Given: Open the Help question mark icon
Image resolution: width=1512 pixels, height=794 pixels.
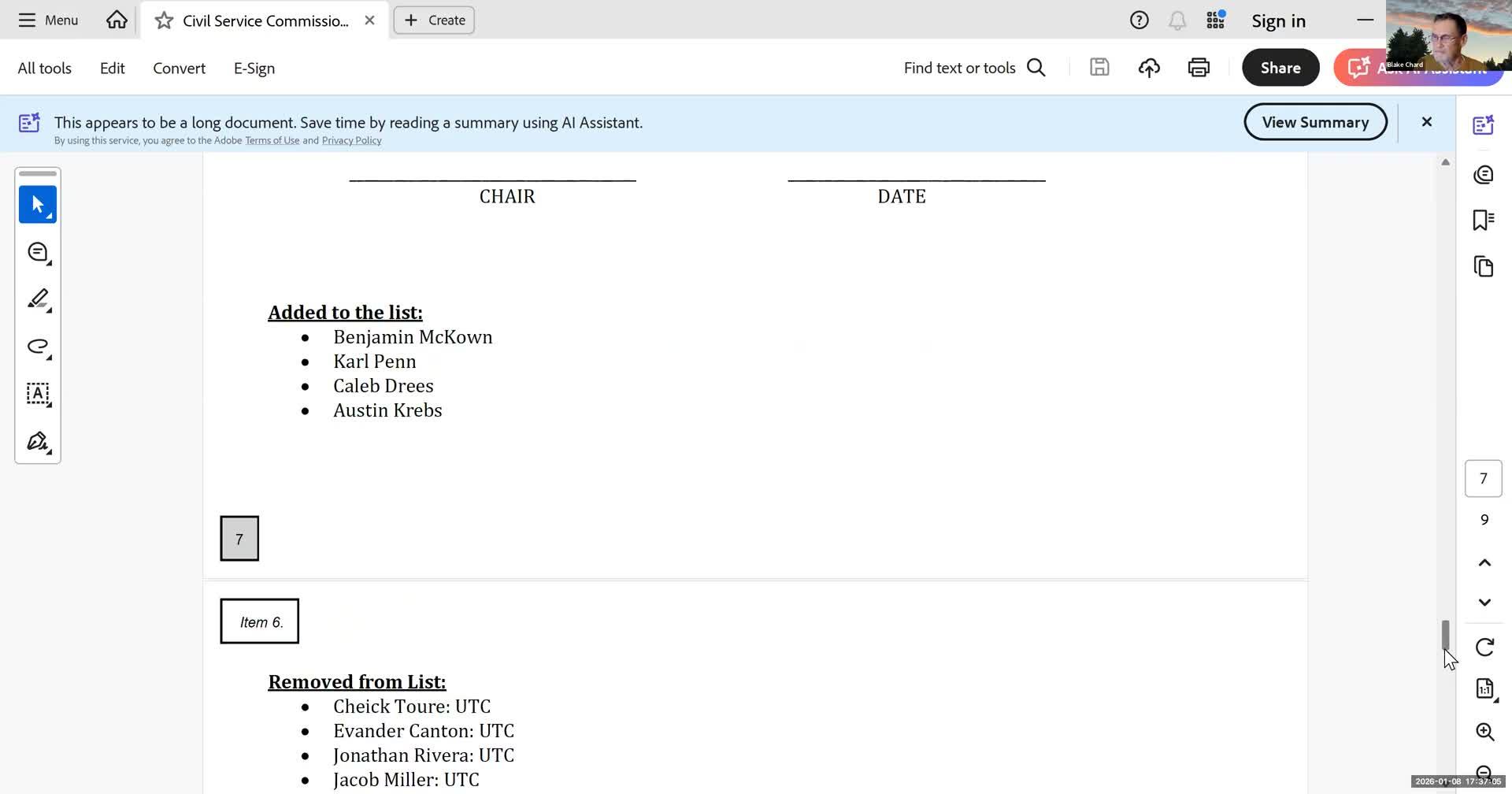Looking at the screenshot, I should coord(1139,20).
